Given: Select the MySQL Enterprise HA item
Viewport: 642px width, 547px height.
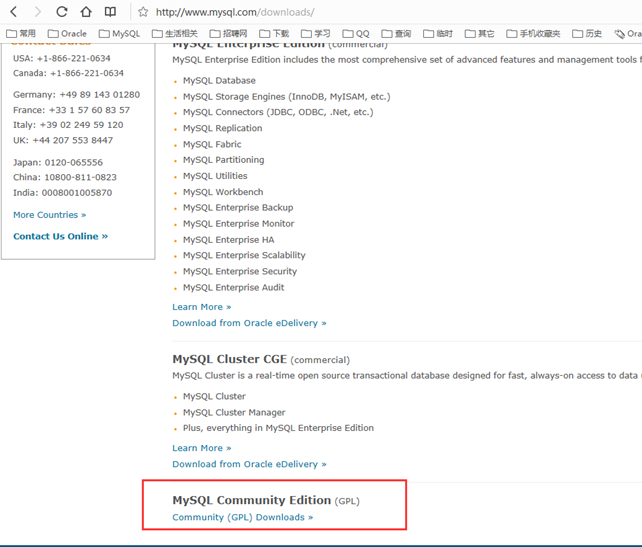Looking at the screenshot, I should coord(228,240).
